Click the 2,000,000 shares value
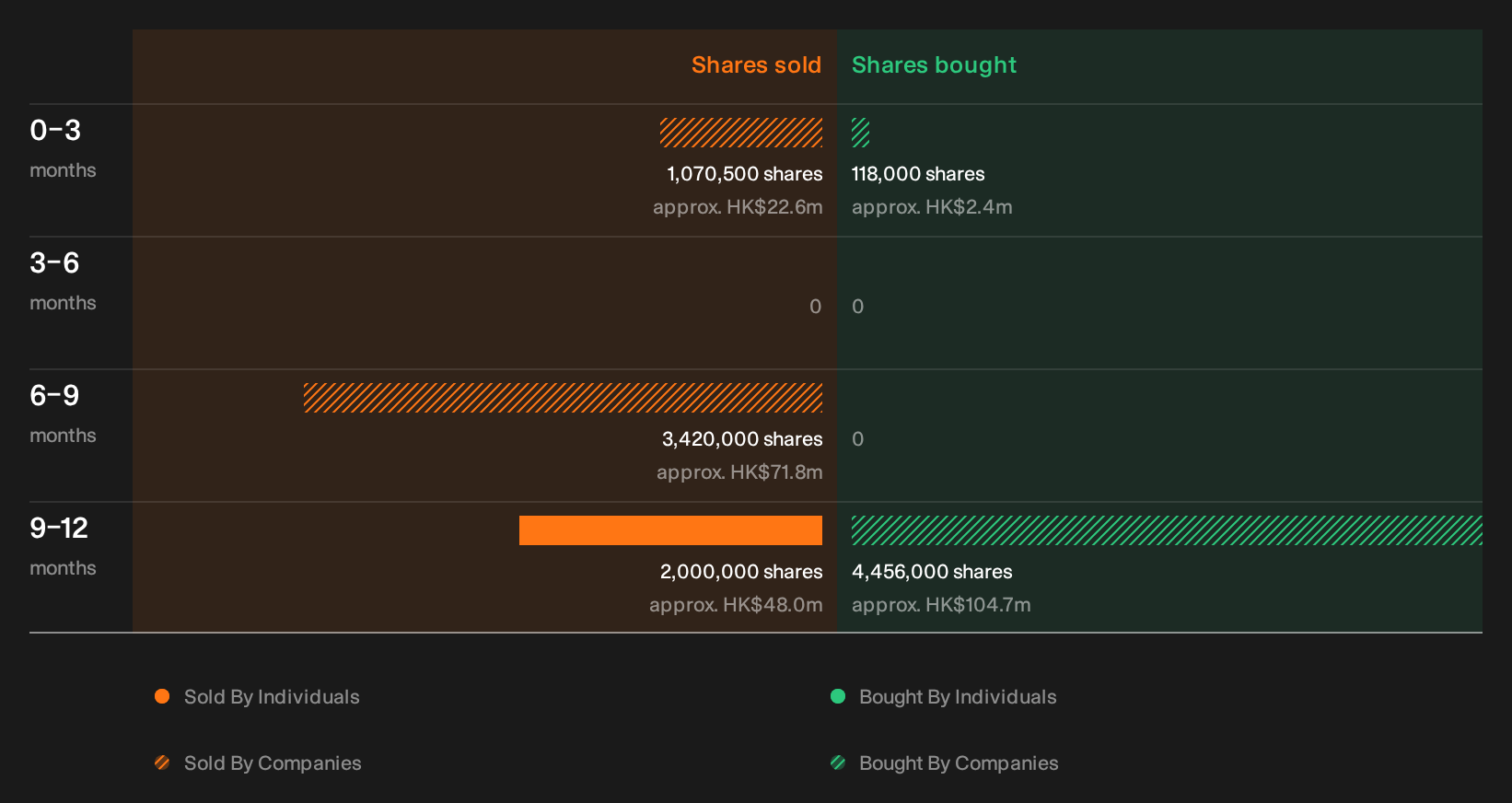This screenshot has width=1512, height=803. [741, 572]
